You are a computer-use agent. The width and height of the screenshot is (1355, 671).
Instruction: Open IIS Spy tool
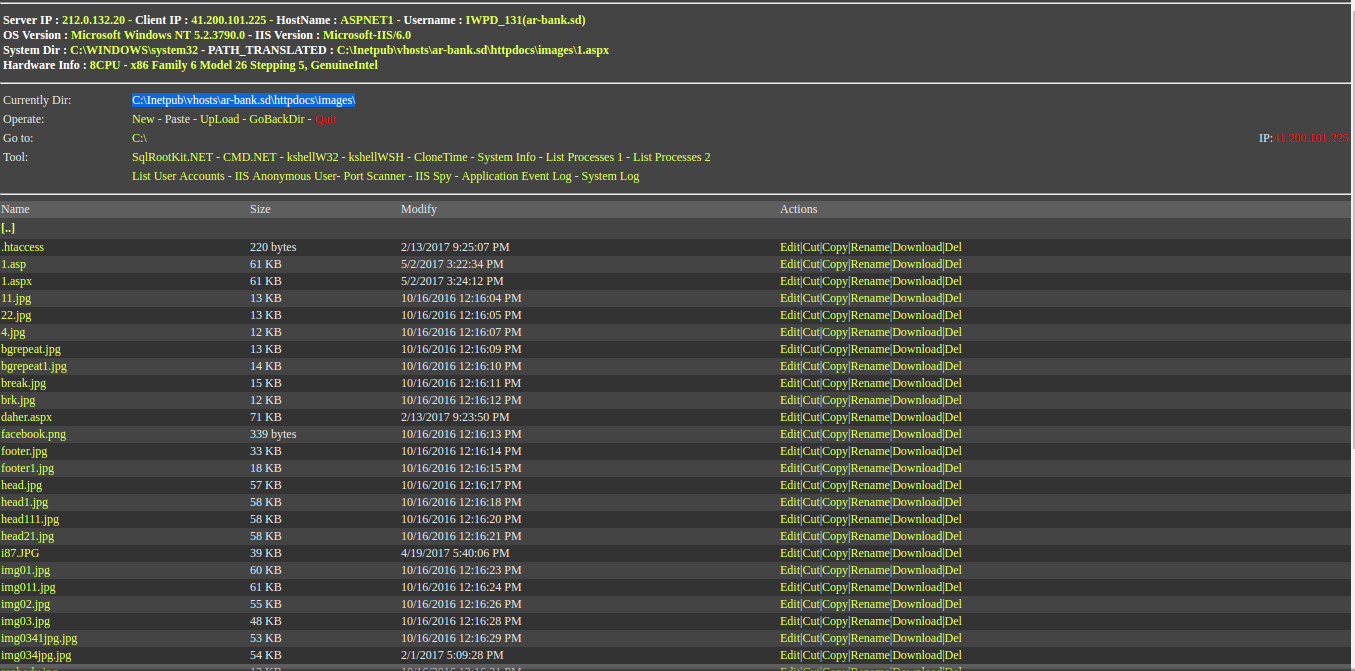[x=434, y=176]
